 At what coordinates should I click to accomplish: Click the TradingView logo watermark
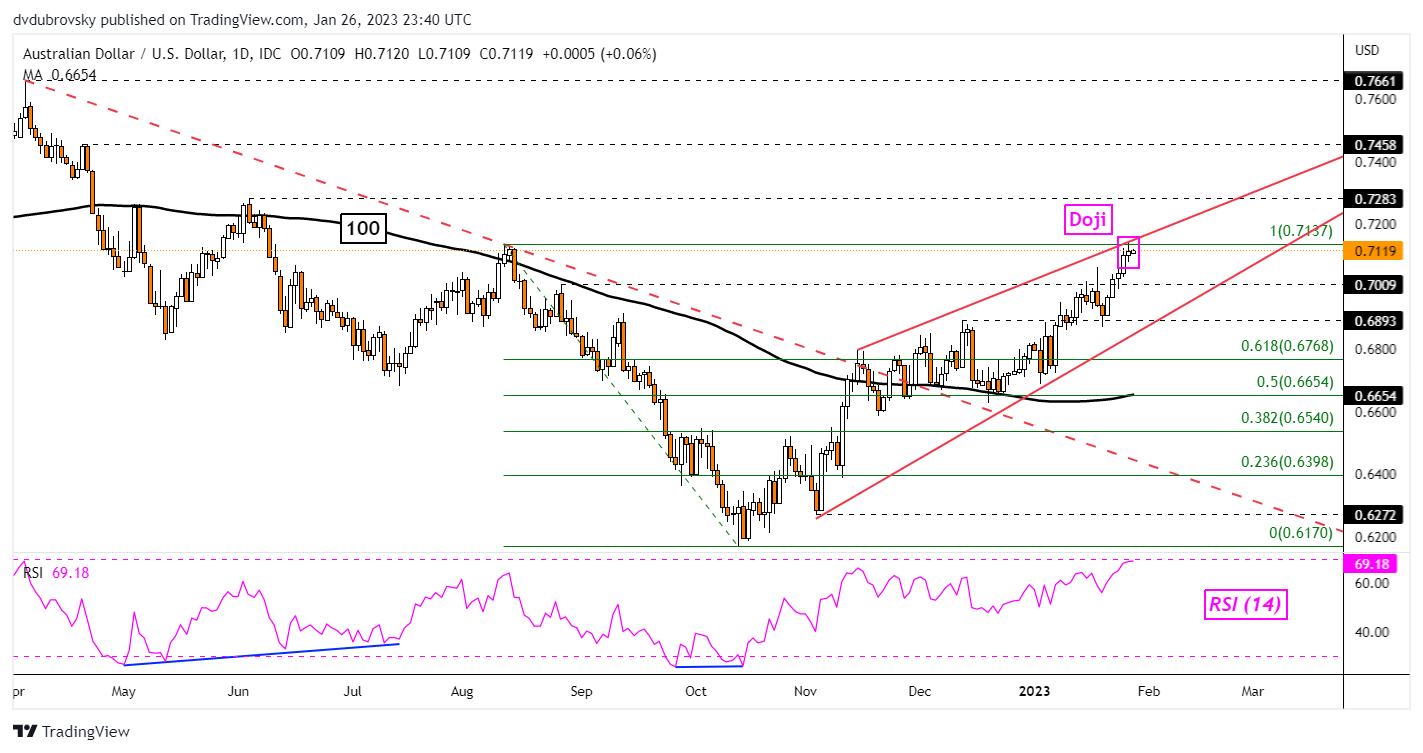click(70, 731)
